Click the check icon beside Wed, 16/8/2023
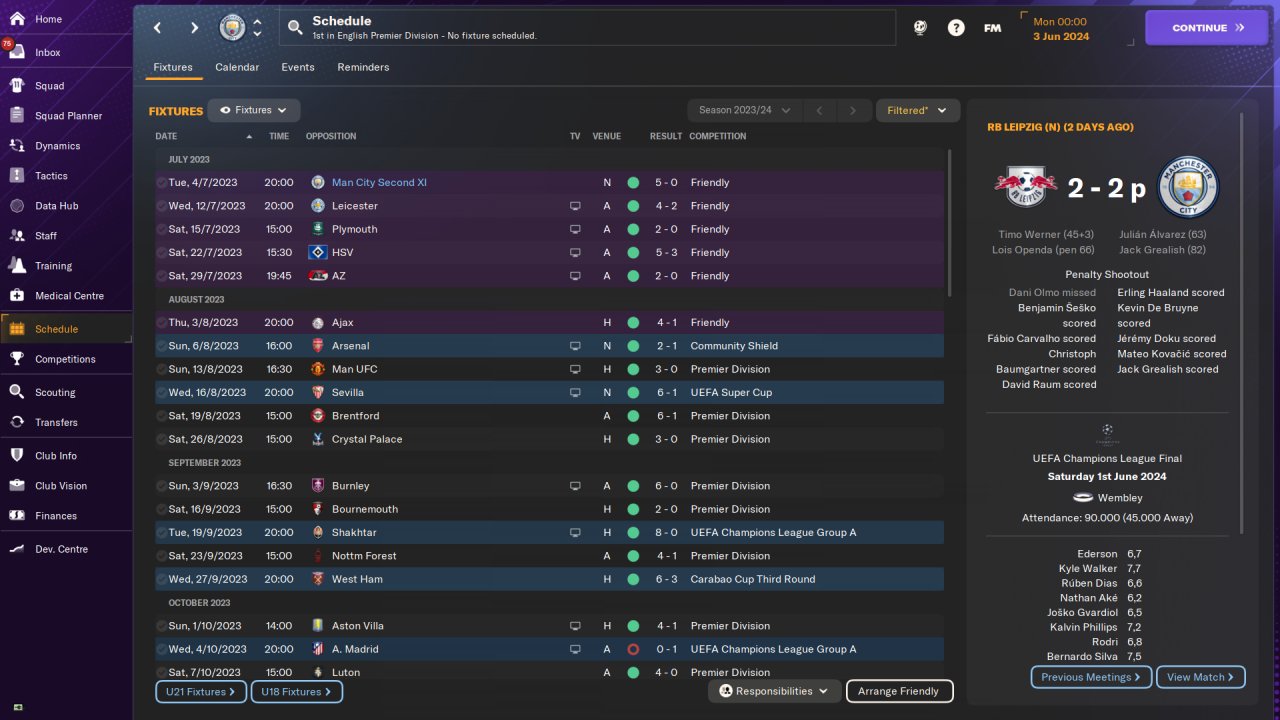Viewport: 1280px width, 720px height. coord(162,393)
